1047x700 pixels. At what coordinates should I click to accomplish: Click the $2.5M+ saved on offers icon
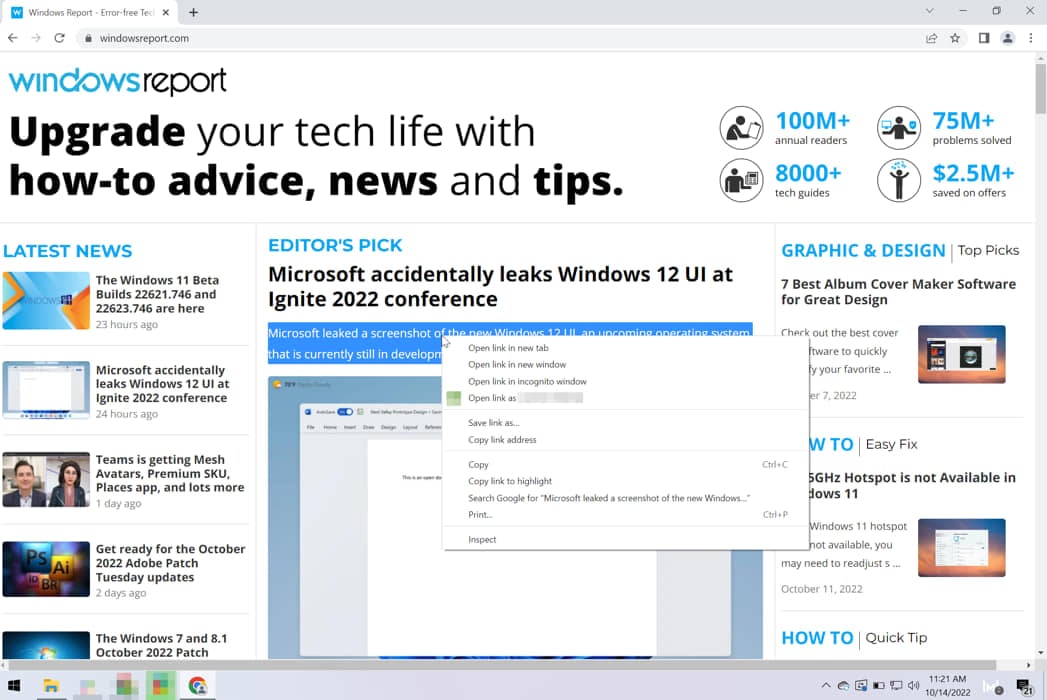point(899,180)
